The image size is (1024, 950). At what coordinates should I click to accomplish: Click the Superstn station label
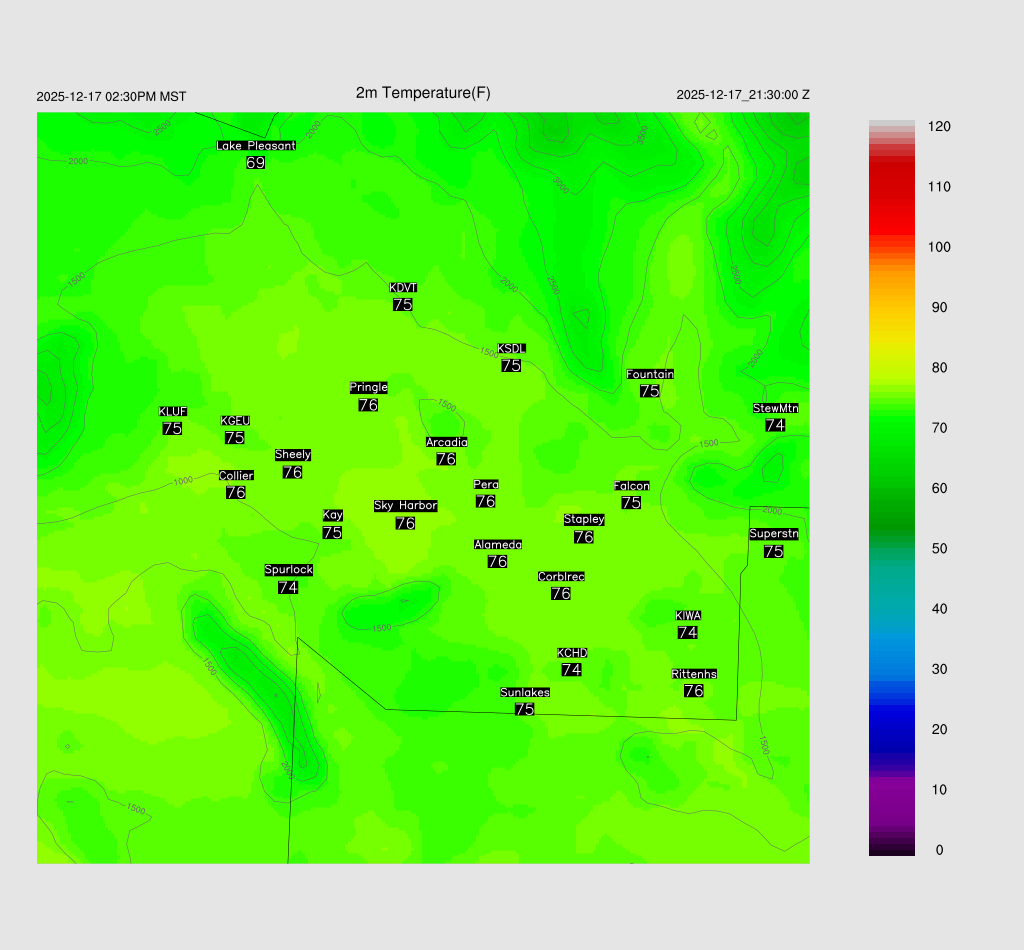[773, 534]
